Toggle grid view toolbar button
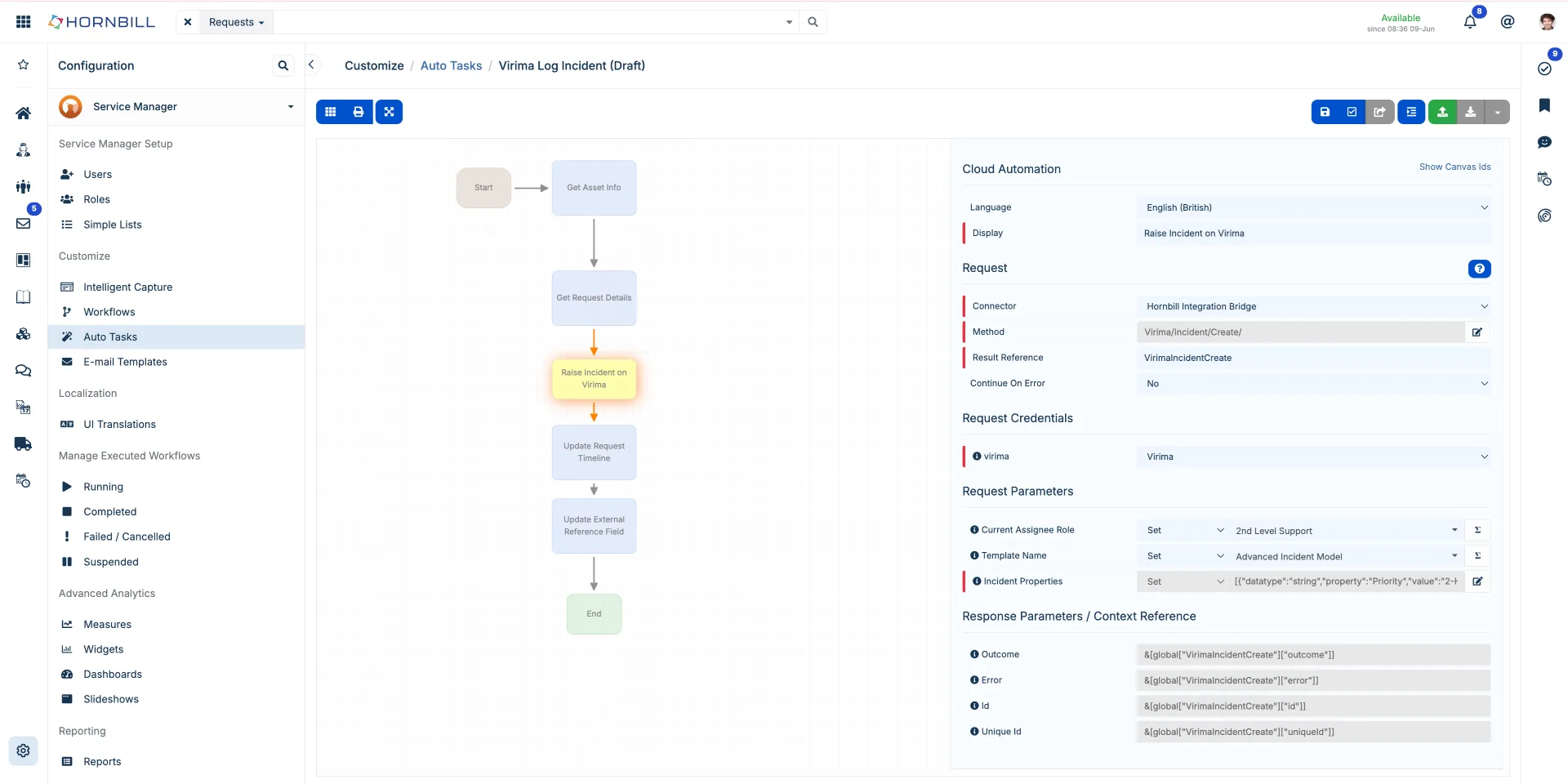The height and width of the screenshot is (784, 1568). tap(331, 112)
